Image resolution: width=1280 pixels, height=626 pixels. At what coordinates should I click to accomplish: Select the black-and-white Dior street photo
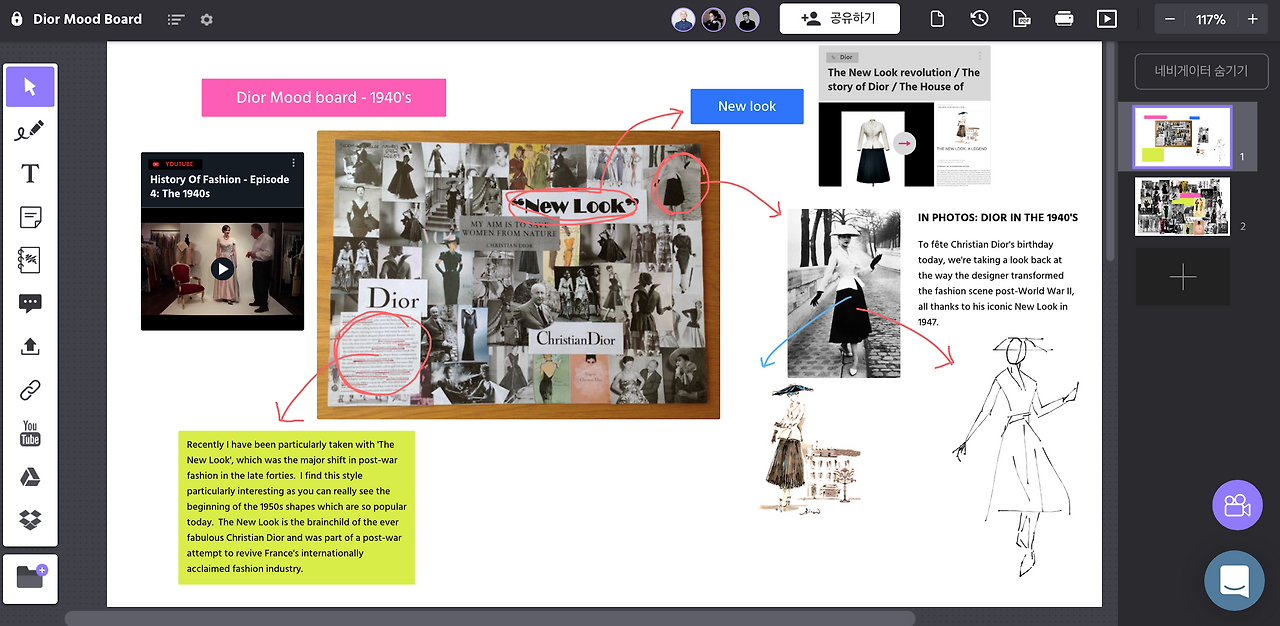point(843,293)
